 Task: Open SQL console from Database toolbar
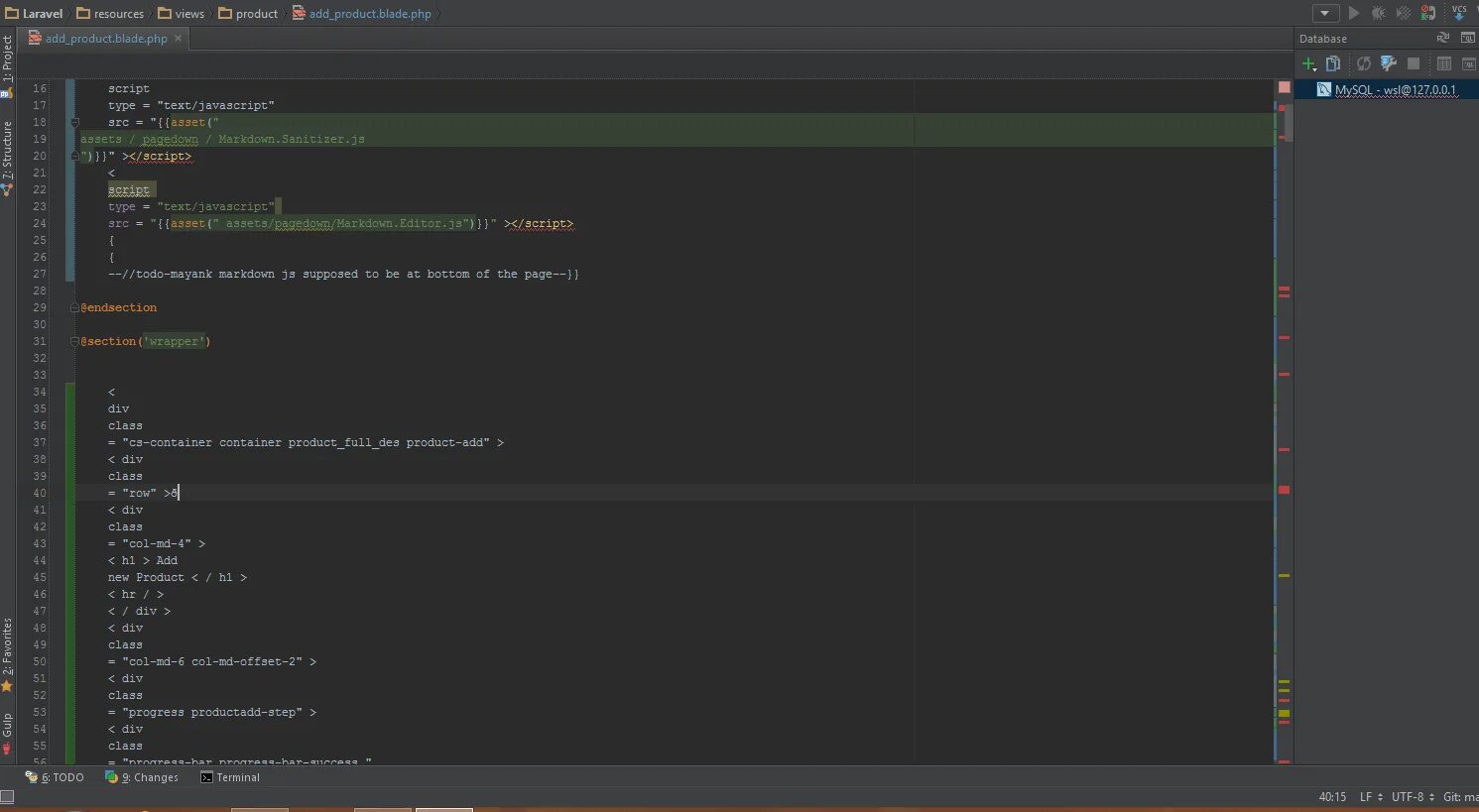coord(1469,63)
